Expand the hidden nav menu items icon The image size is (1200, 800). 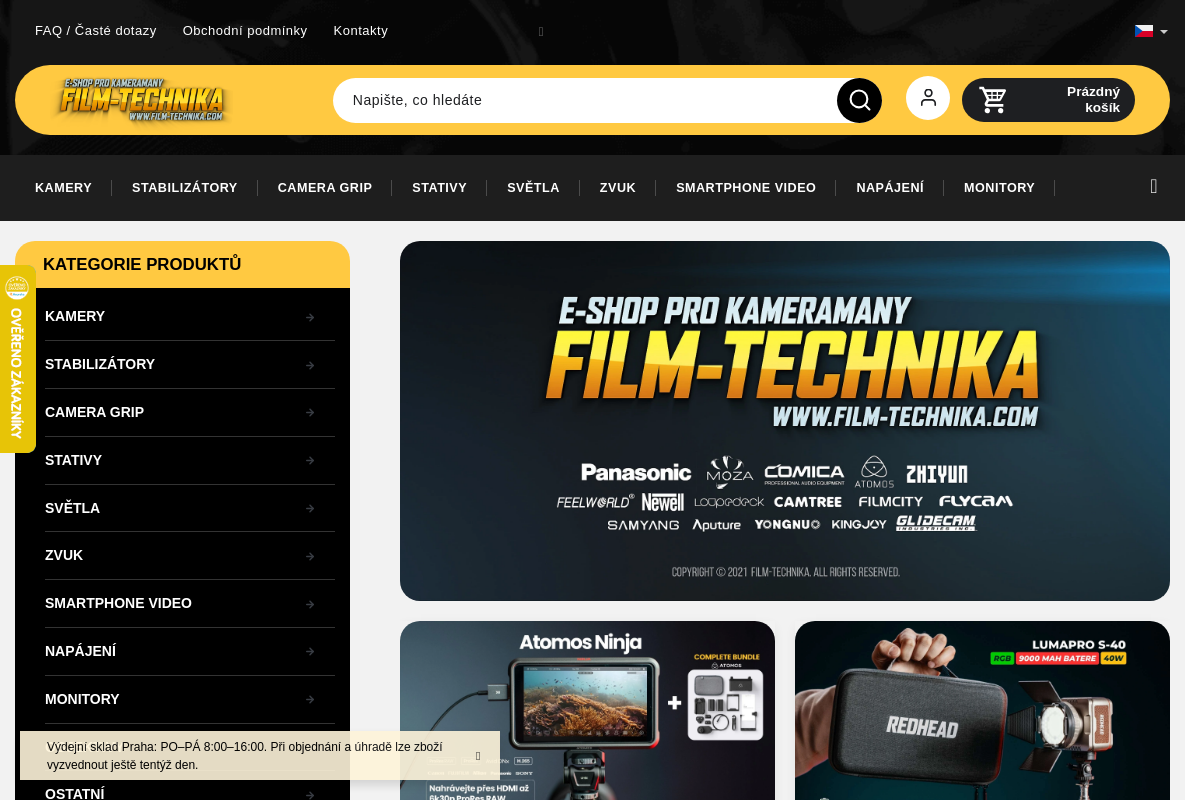coord(1154,187)
